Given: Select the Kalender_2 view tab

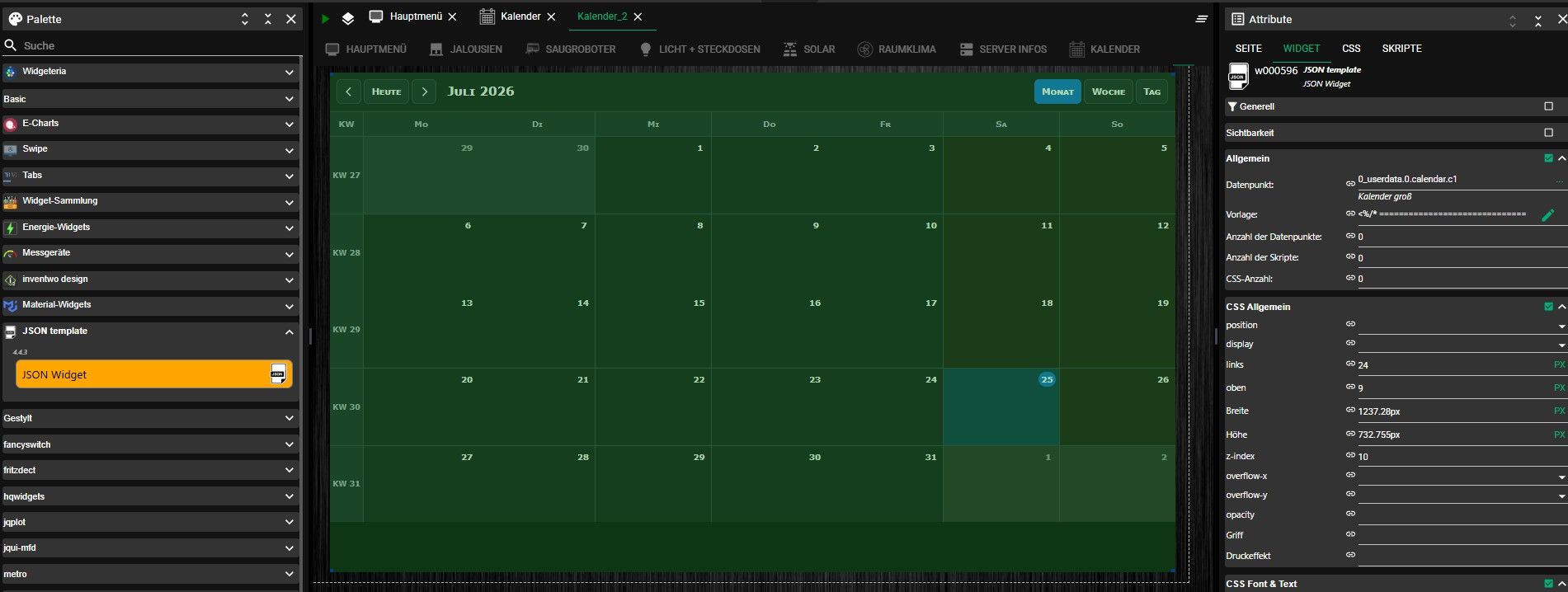Looking at the screenshot, I should [x=602, y=16].
